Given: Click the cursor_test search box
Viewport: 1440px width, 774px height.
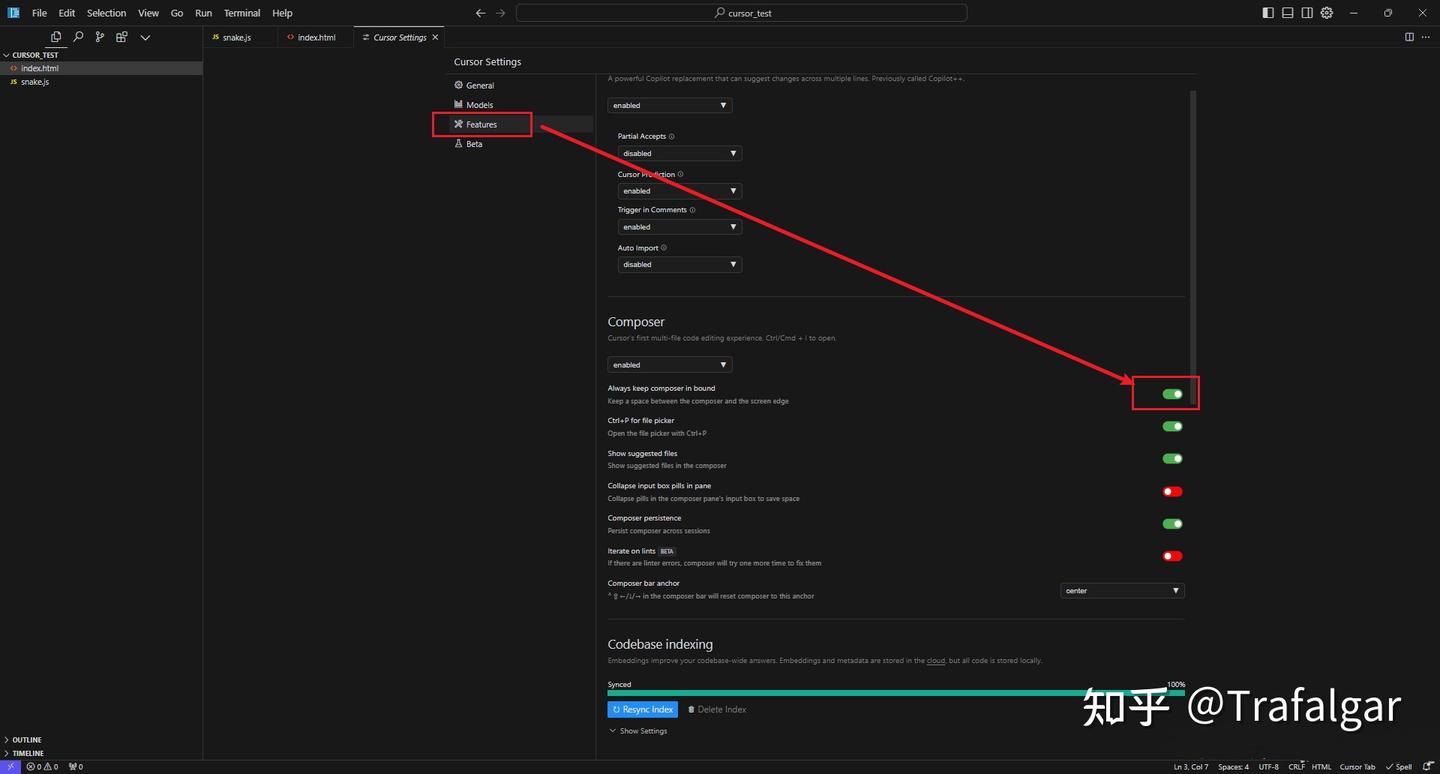Looking at the screenshot, I should point(741,13).
